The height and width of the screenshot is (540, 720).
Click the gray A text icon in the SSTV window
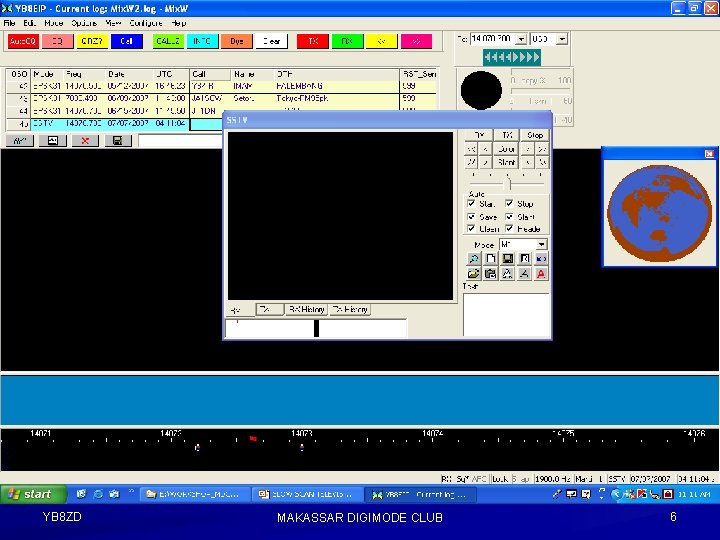pos(524,274)
